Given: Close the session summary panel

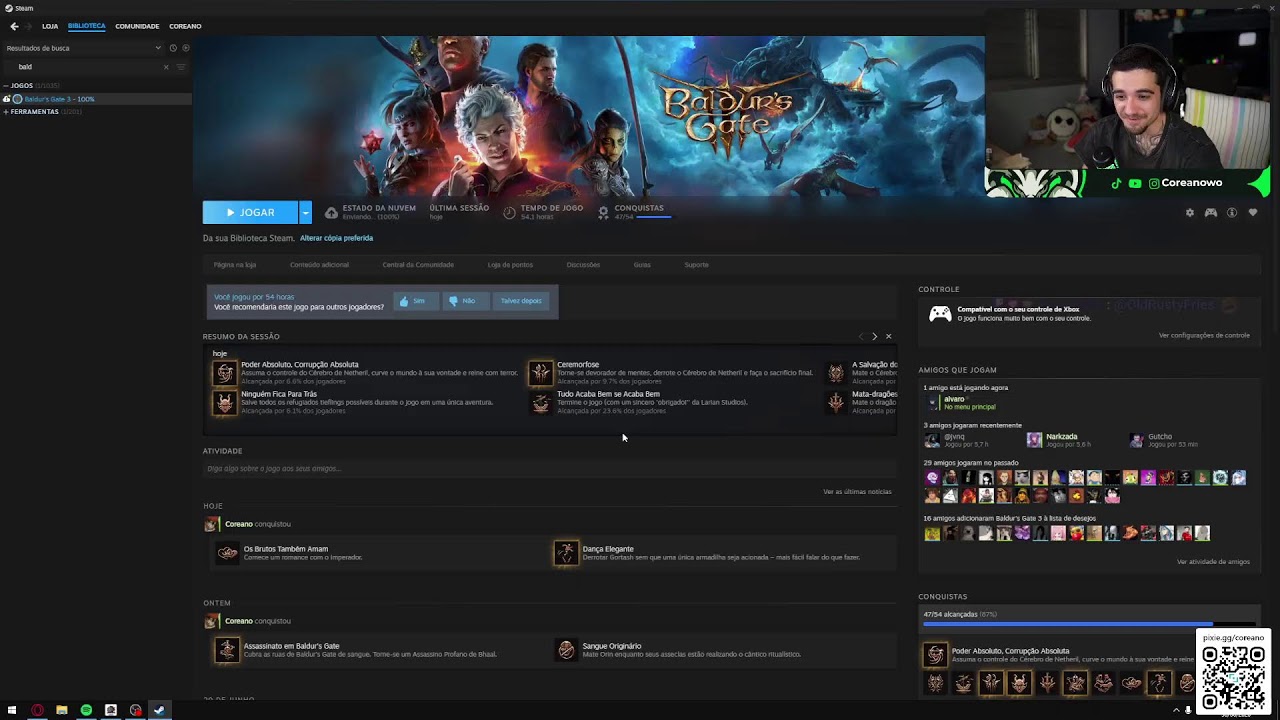Looking at the screenshot, I should click(x=888, y=337).
